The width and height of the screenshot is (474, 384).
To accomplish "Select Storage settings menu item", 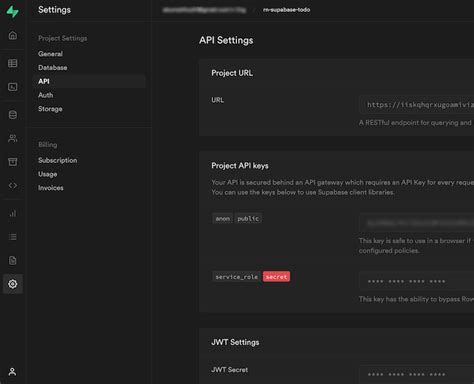I will (x=50, y=109).
